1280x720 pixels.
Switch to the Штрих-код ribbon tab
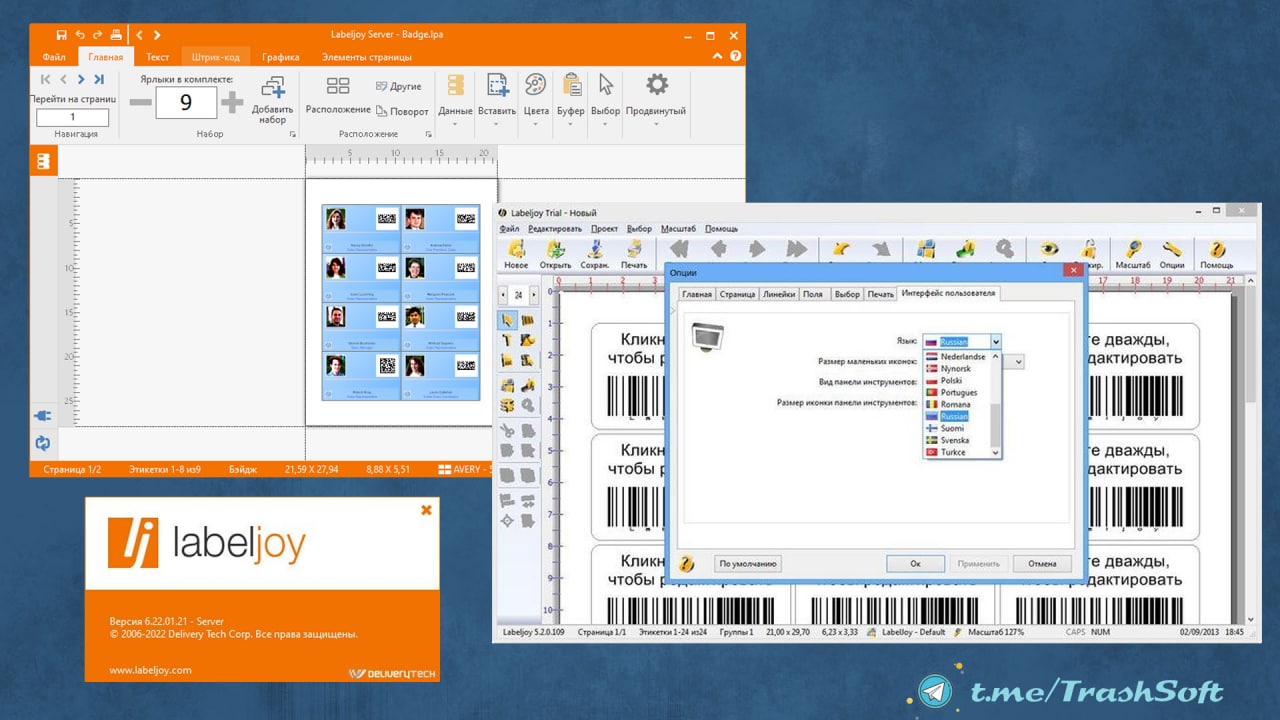click(214, 57)
